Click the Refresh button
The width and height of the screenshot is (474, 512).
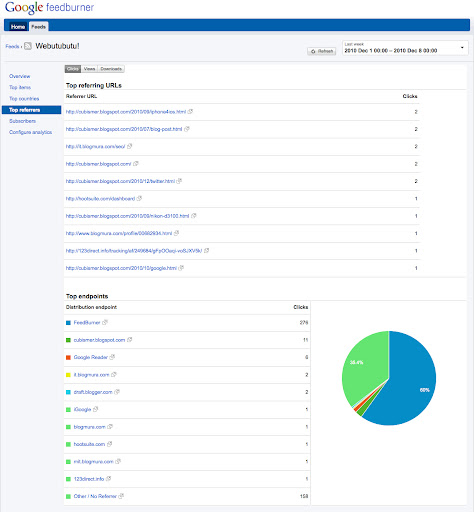(x=322, y=51)
